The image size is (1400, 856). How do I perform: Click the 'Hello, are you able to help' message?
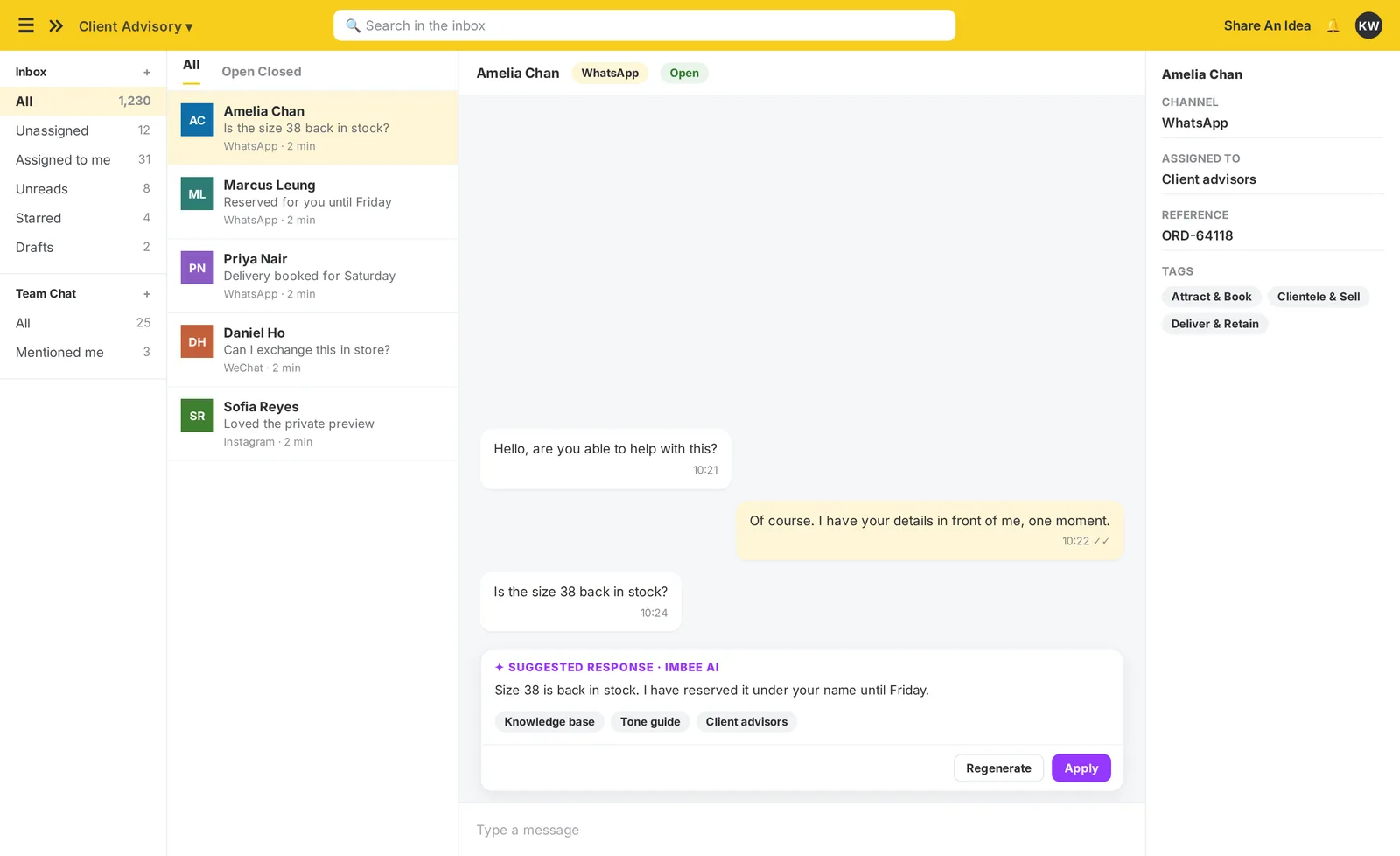[x=605, y=459]
